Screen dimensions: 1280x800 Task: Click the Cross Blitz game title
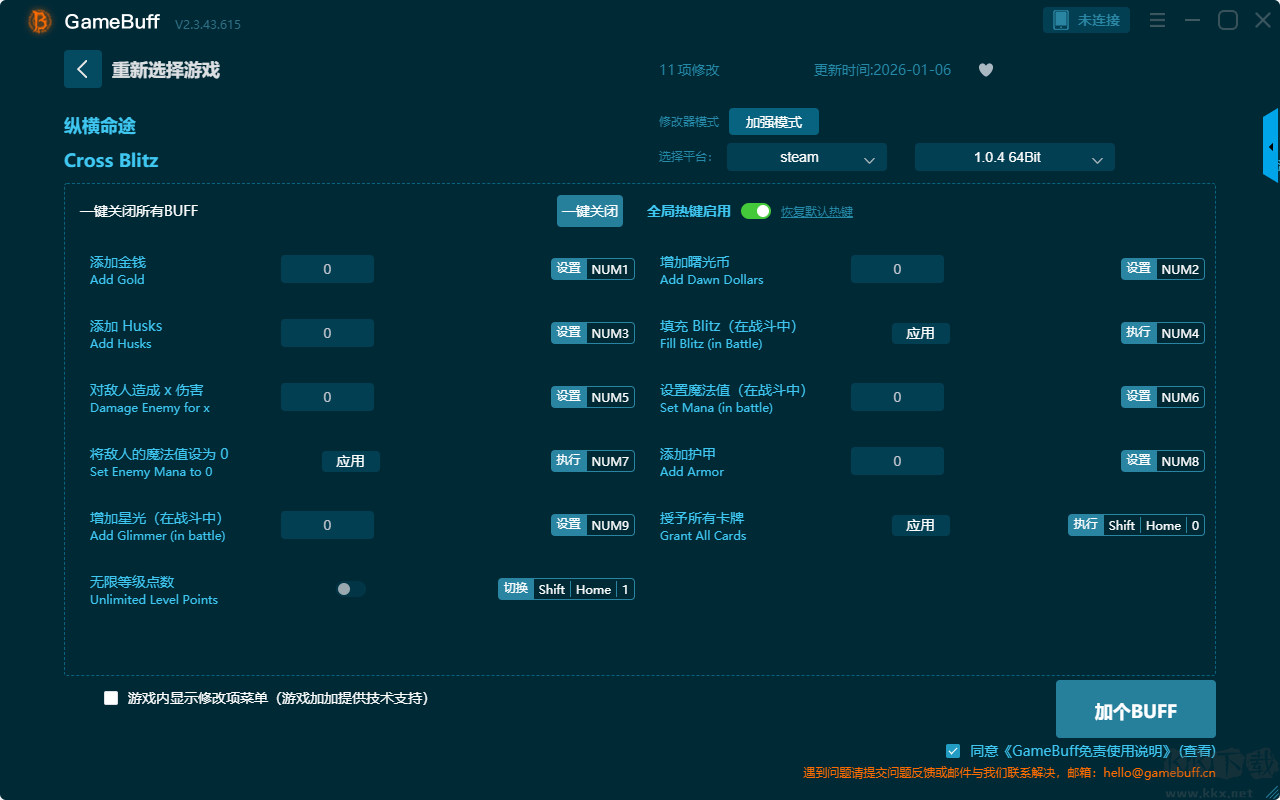(x=111, y=161)
